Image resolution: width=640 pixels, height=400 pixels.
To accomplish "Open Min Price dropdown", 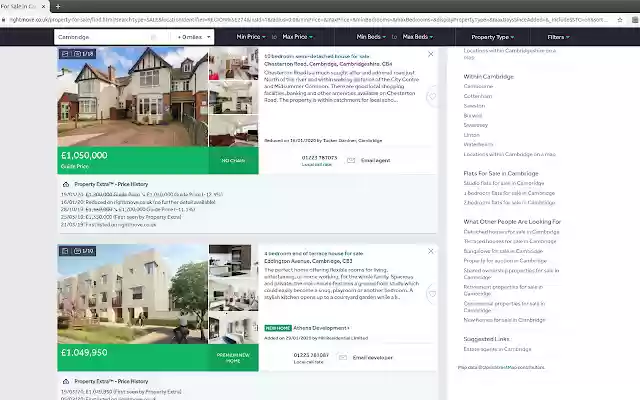I will 251,37.
